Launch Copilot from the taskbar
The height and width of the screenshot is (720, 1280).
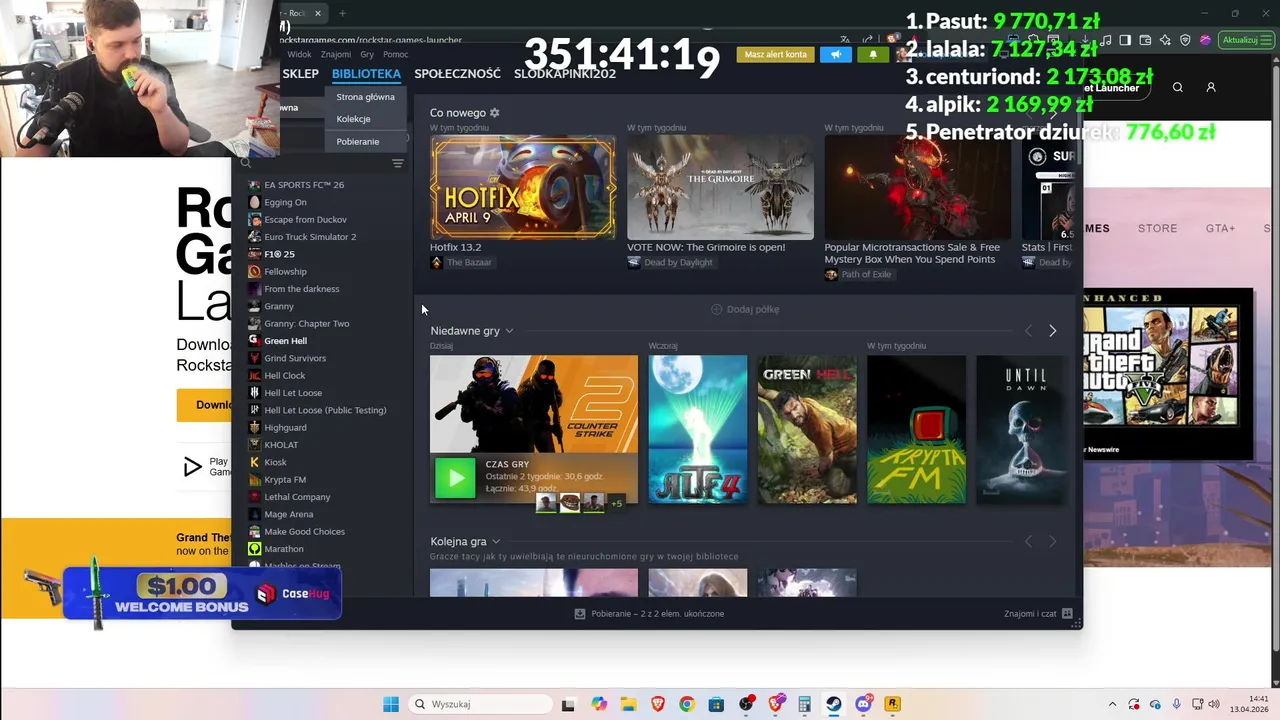[598, 704]
